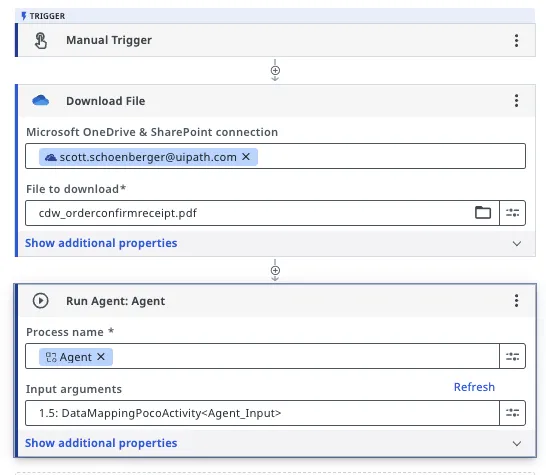Click Refresh for input arguments
This screenshot has width=546, height=475.
click(x=474, y=387)
